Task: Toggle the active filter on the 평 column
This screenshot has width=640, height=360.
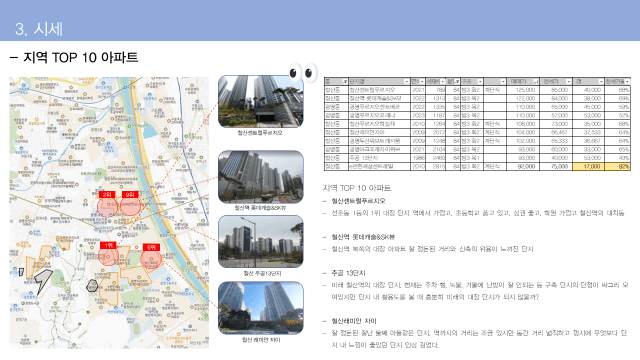Action: click(x=457, y=82)
